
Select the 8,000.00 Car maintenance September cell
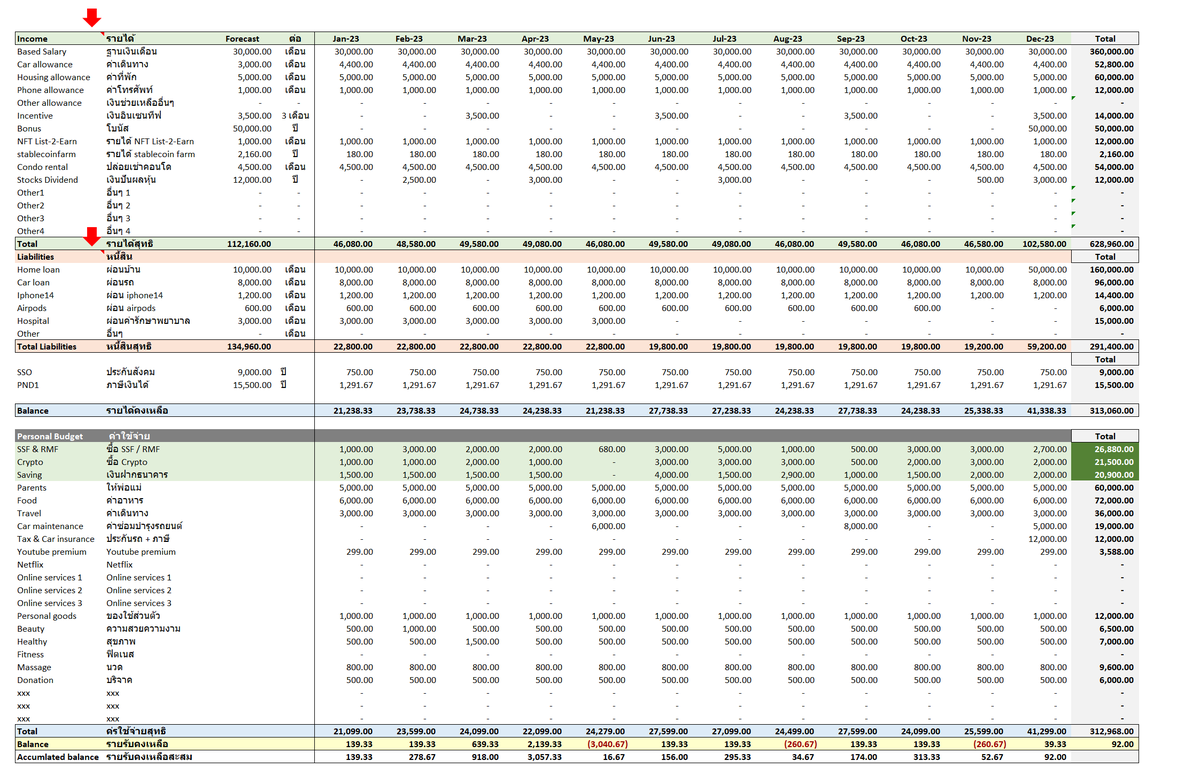point(861,526)
